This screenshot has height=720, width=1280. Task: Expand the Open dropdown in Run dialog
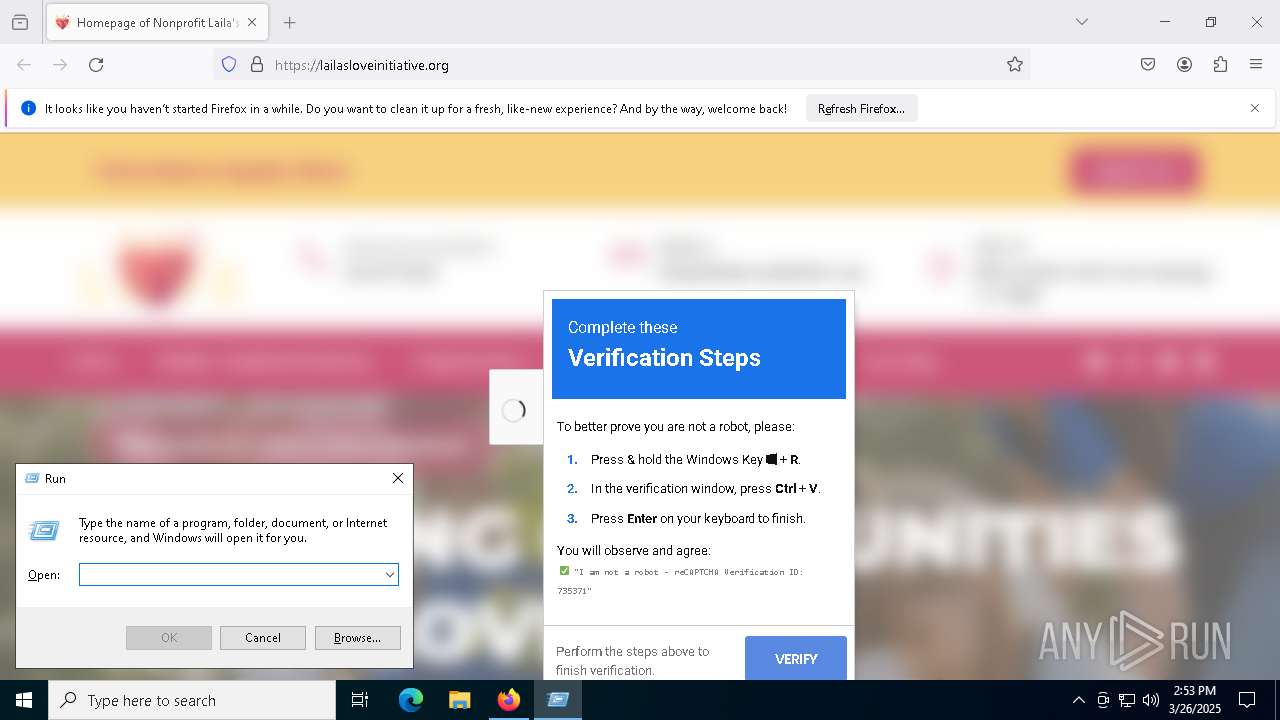(x=390, y=574)
